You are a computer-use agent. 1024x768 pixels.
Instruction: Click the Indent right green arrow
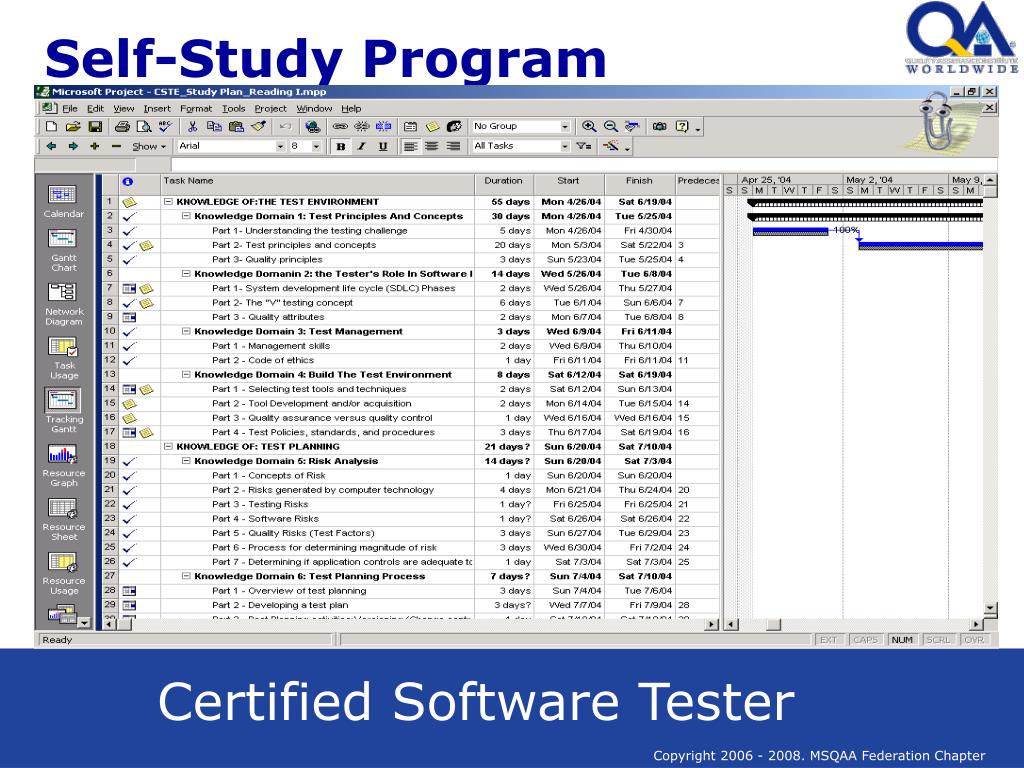(x=73, y=146)
